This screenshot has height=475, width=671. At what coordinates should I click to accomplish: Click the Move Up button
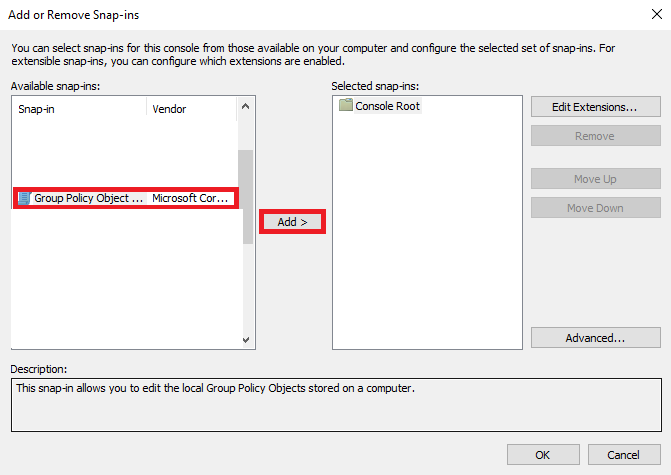(x=596, y=178)
